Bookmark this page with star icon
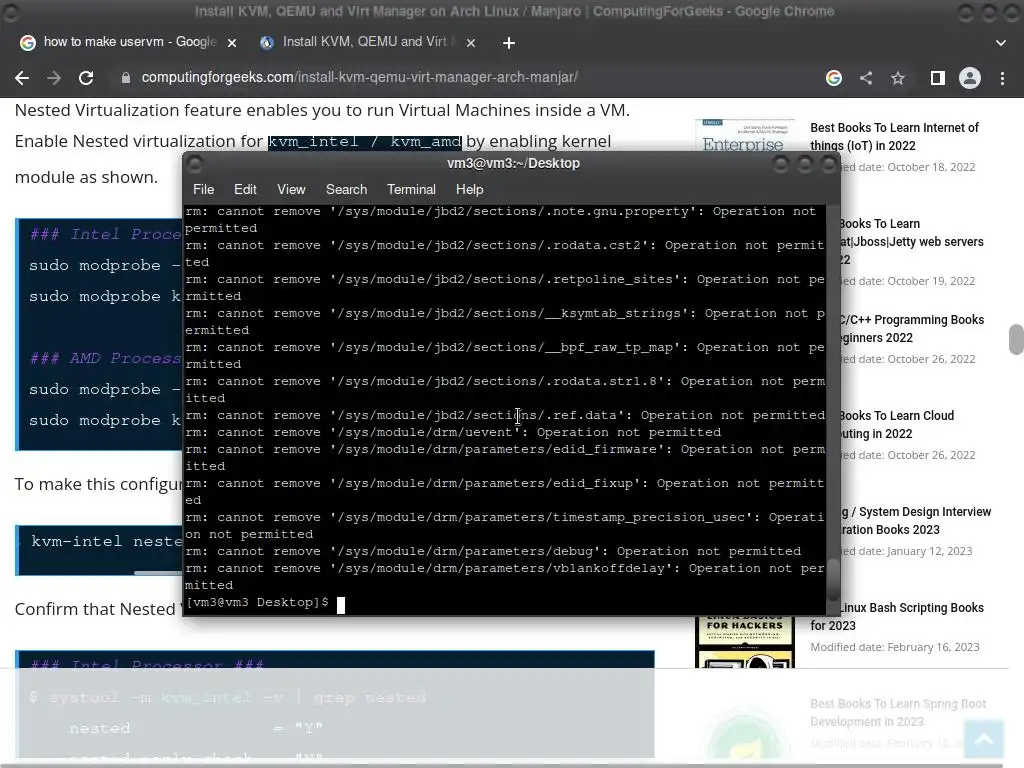The width and height of the screenshot is (1024, 768). click(898, 78)
